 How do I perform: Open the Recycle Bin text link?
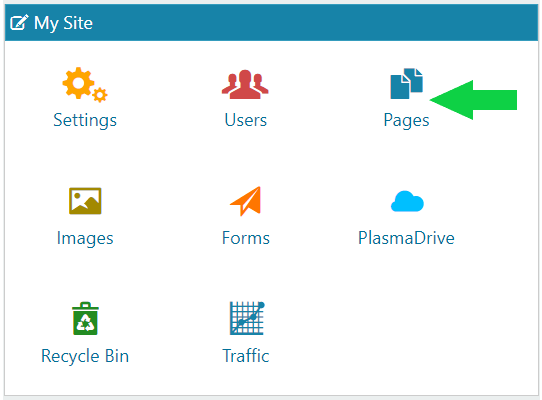(x=85, y=356)
